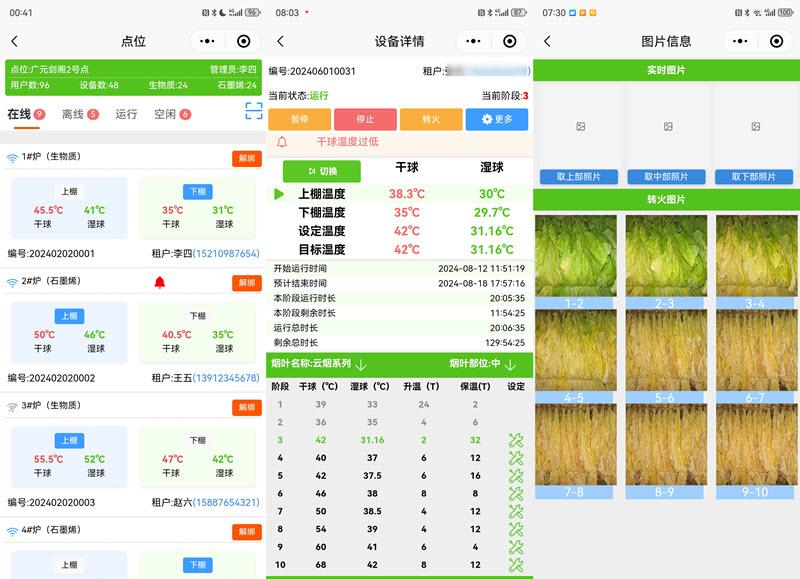Switch to the 空闲 tab
This screenshot has width=800, height=579.
tap(172, 114)
